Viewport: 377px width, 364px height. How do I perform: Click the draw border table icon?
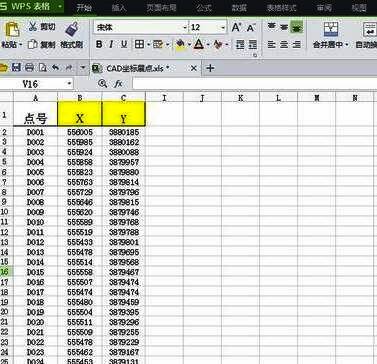(x=158, y=44)
